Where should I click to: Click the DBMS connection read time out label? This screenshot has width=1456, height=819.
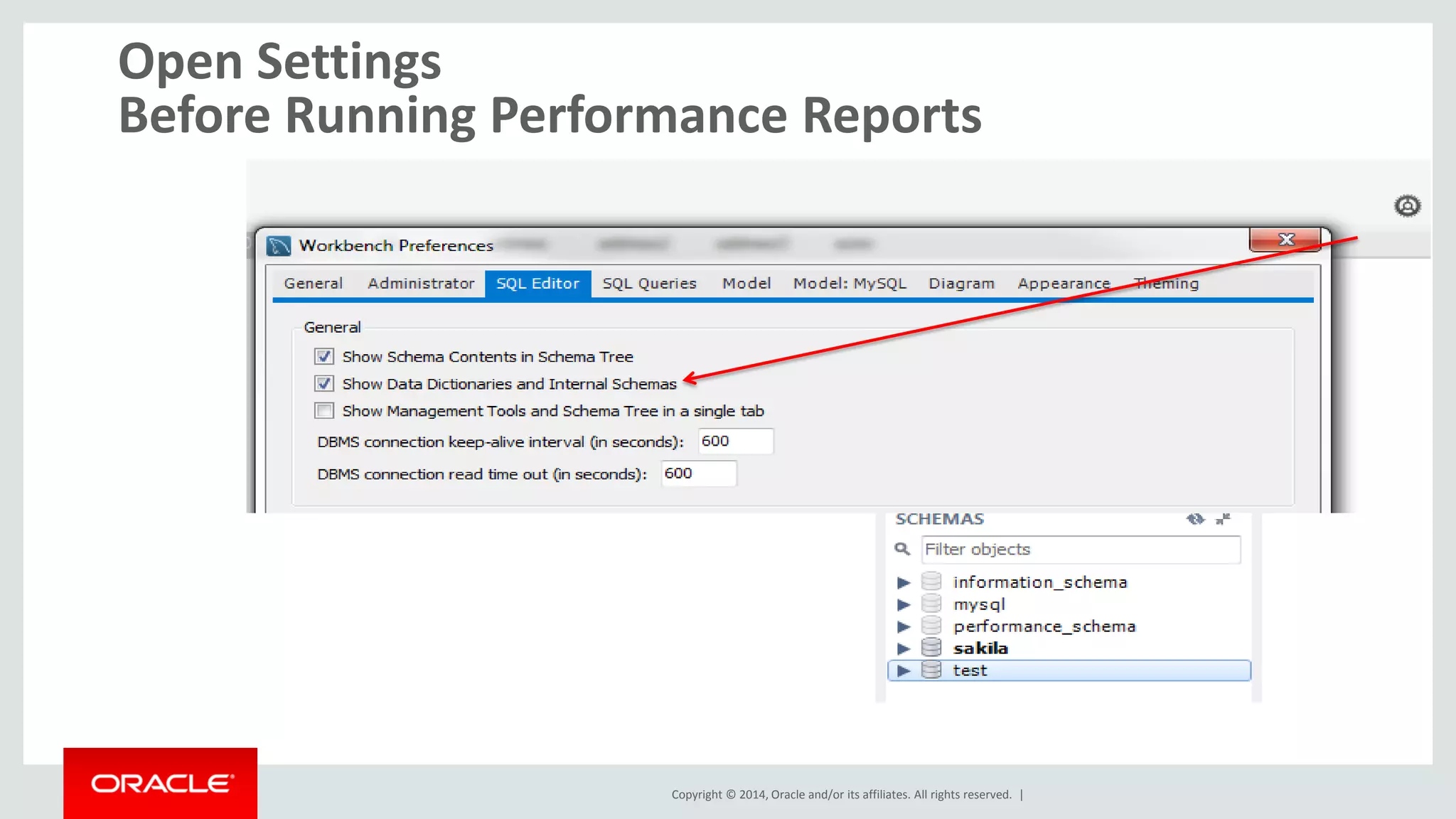(x=482, y=474)
